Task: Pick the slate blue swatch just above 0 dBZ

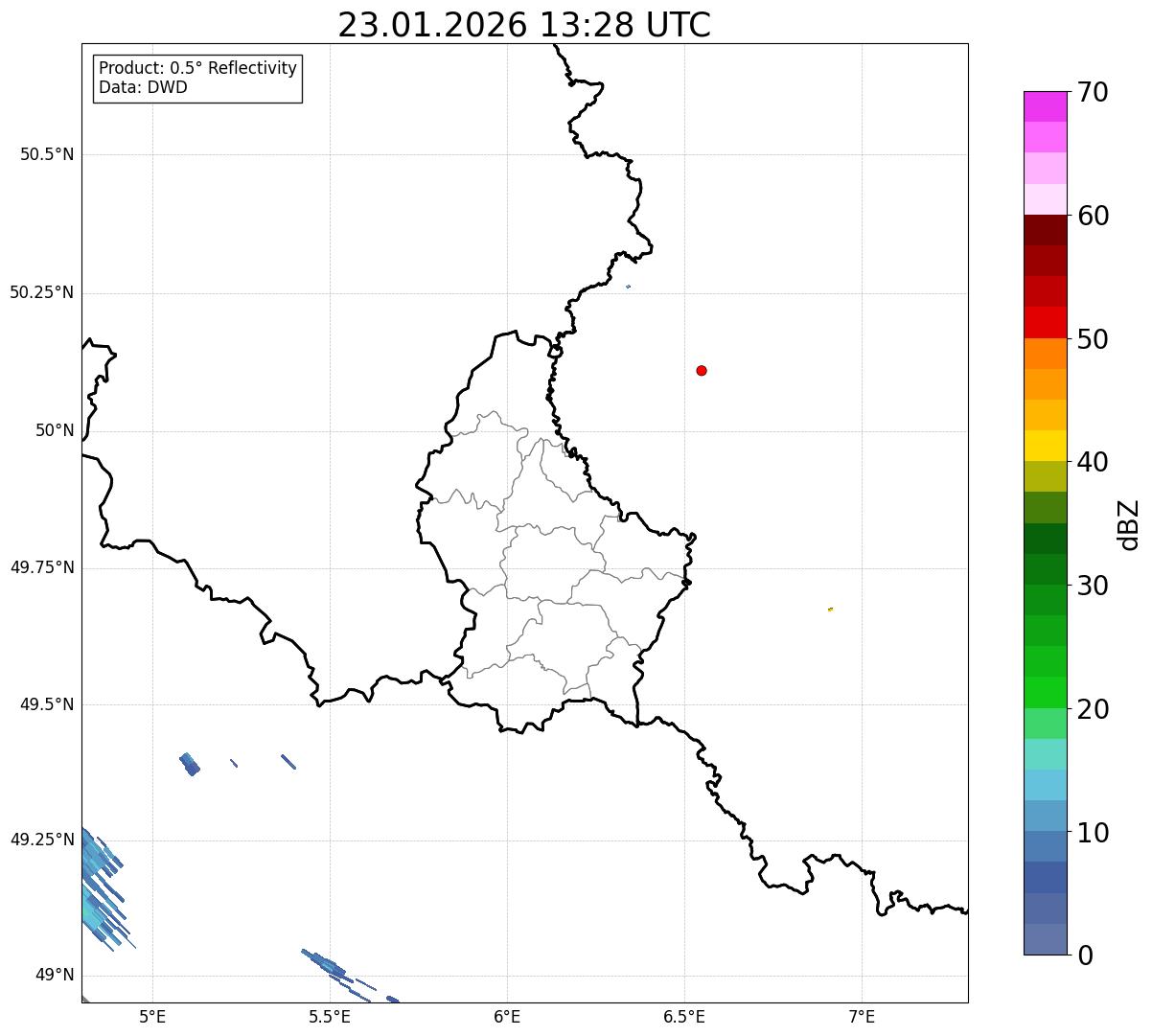Action: coord(1045,939)
